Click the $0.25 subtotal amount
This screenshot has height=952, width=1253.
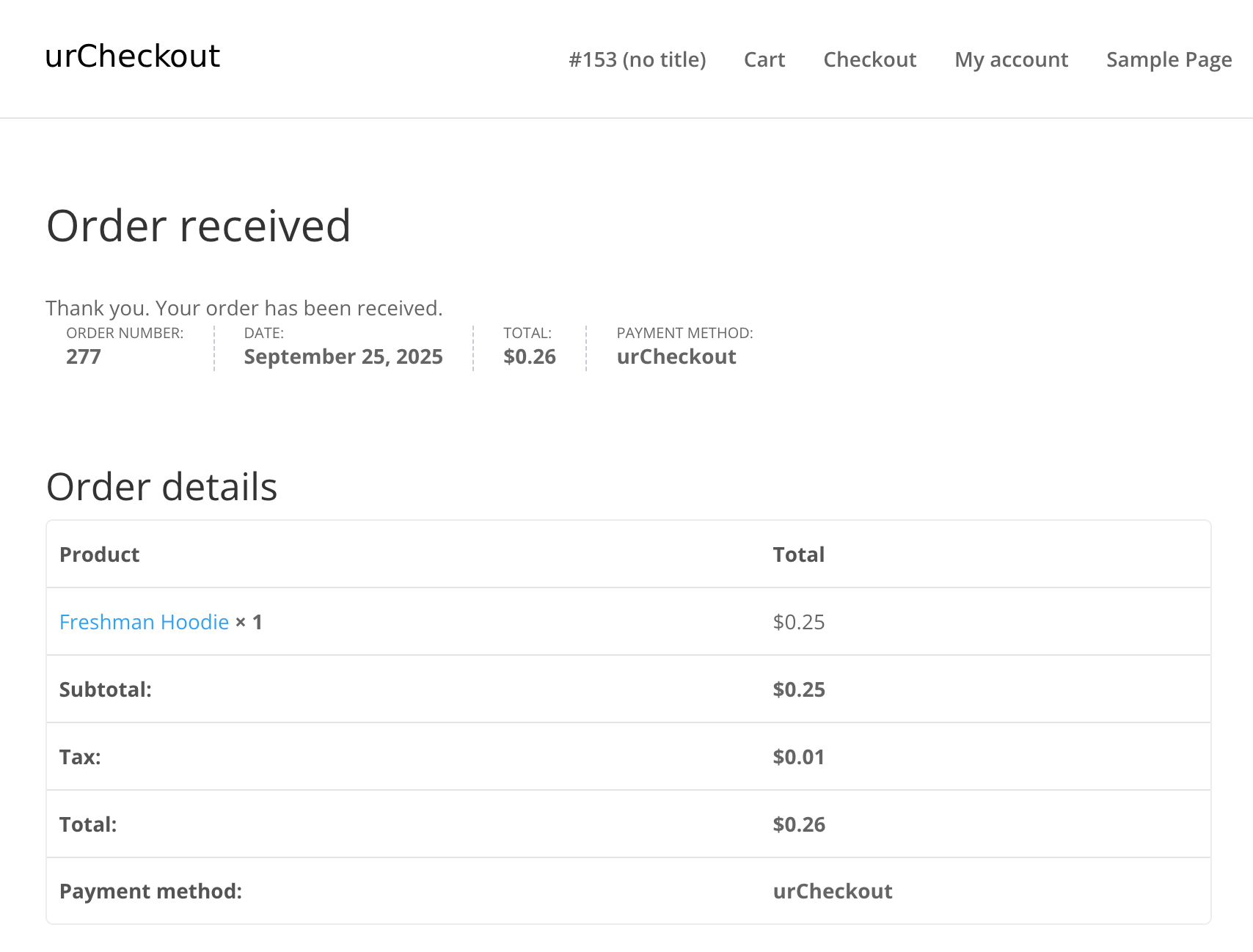pos(798,689)
